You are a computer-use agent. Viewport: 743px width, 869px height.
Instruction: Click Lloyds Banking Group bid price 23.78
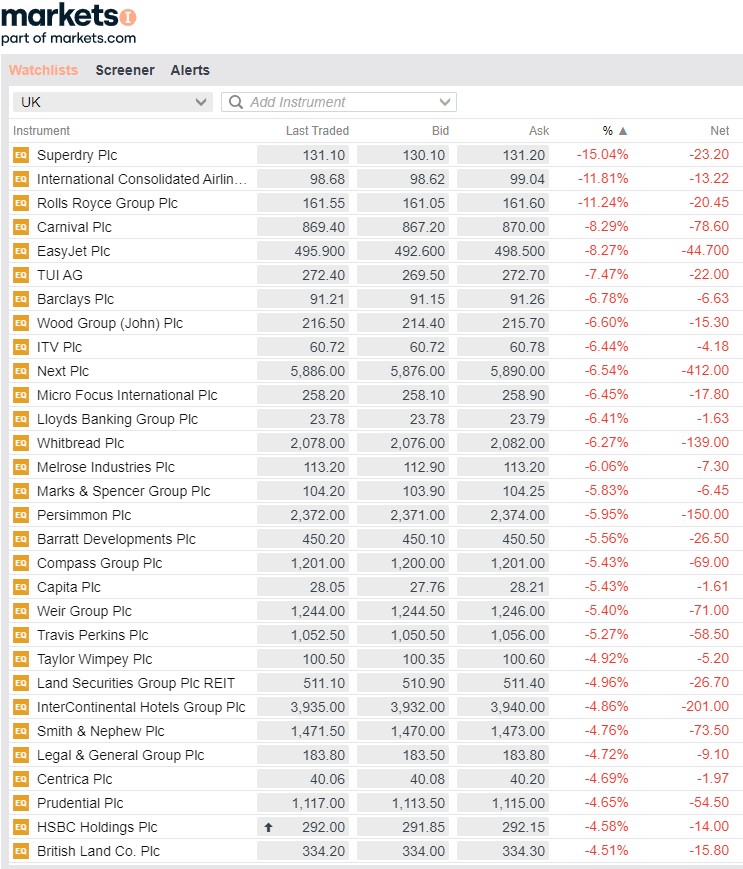[x=403, y=419]
